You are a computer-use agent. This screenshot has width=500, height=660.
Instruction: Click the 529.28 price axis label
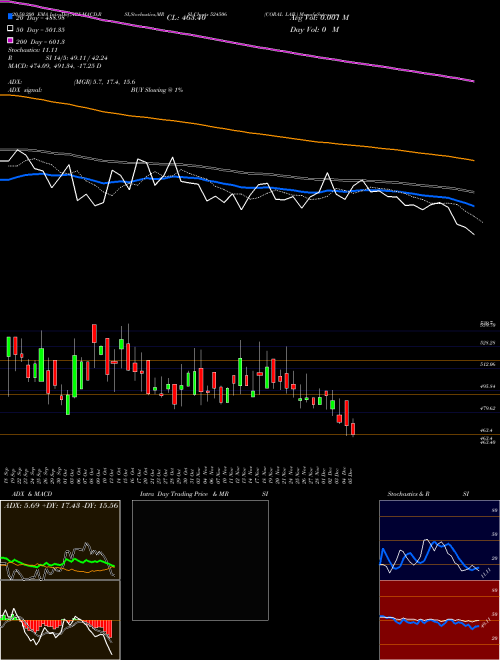(488, 343)
